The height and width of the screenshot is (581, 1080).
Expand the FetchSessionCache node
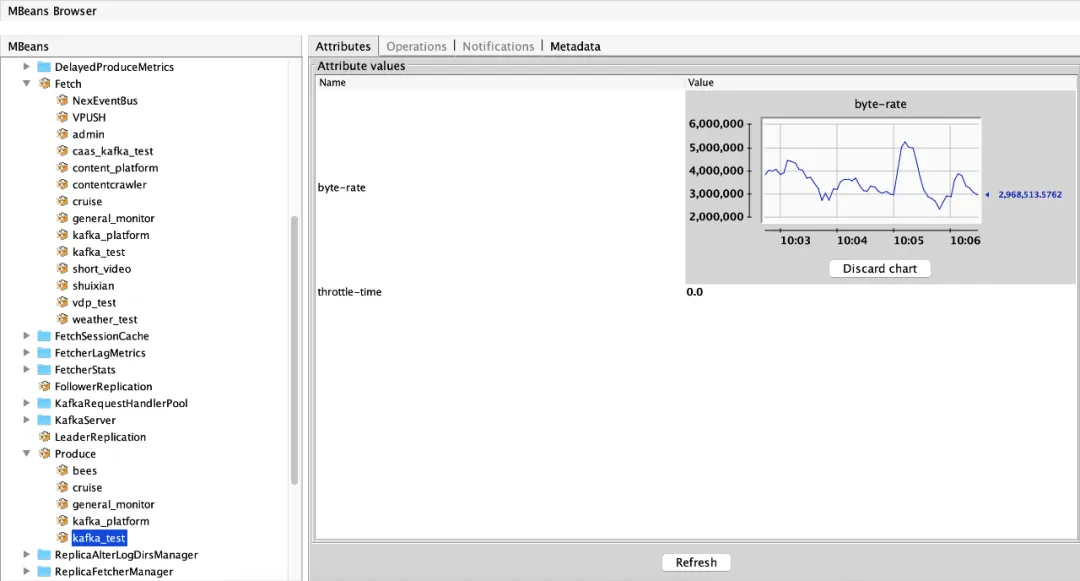point(26,336)
